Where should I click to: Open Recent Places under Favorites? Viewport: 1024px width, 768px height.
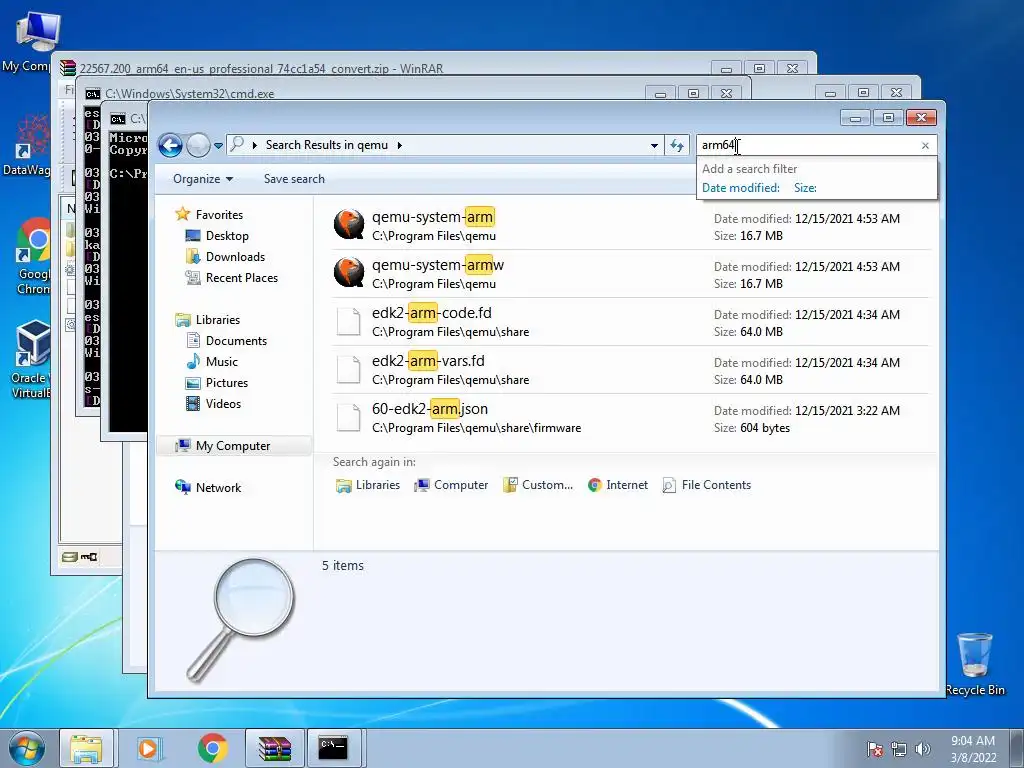click(242, 278)
